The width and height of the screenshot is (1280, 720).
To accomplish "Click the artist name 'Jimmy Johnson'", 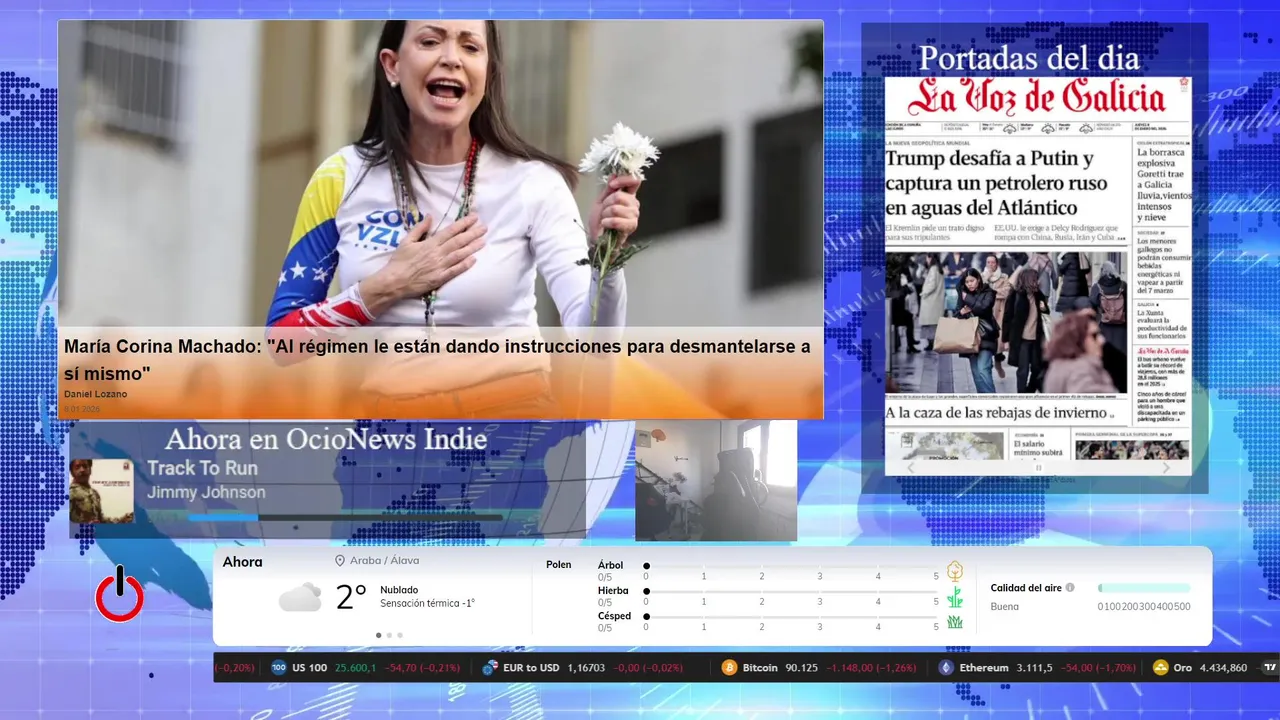I will (206, 492).
